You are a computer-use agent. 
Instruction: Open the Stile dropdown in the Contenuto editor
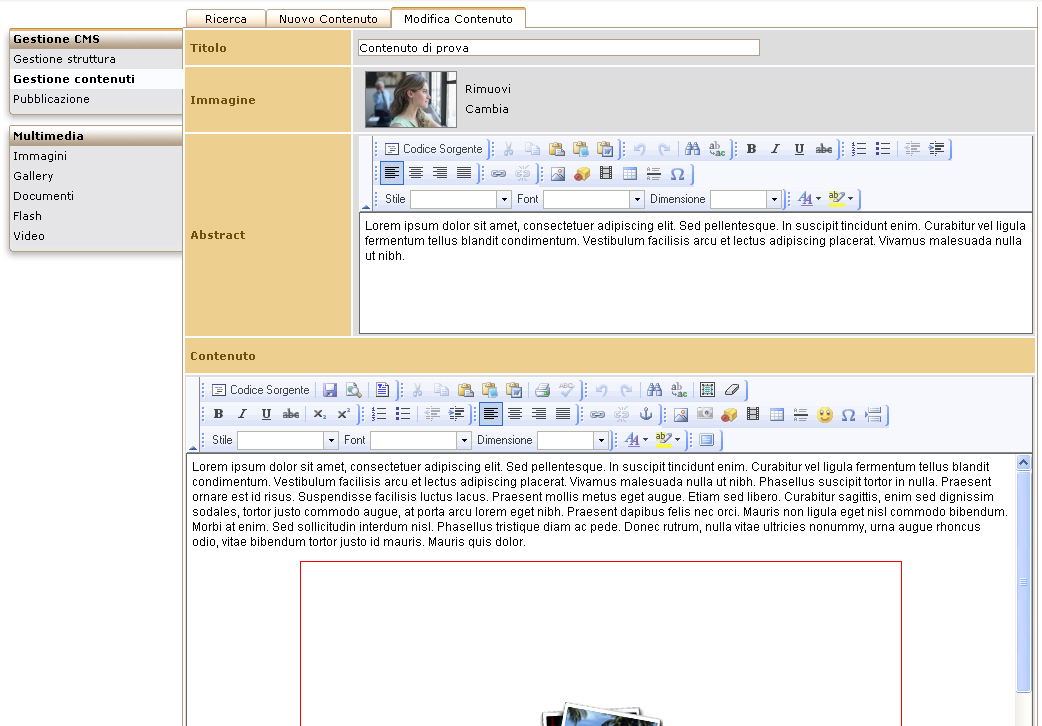pos(332,440)
